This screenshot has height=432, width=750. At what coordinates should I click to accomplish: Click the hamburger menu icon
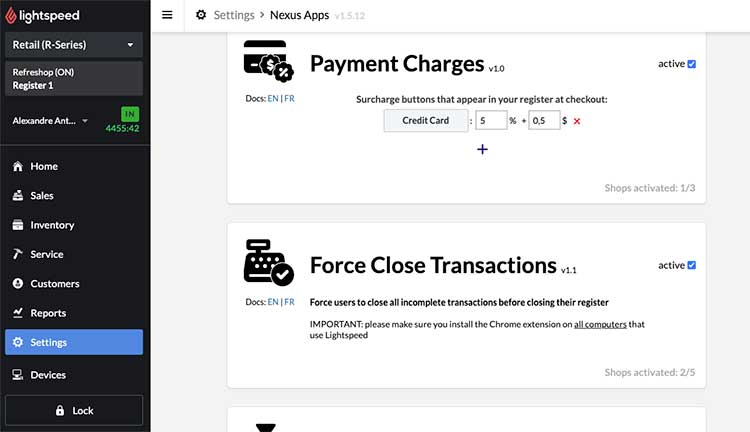tap(167, 15)
